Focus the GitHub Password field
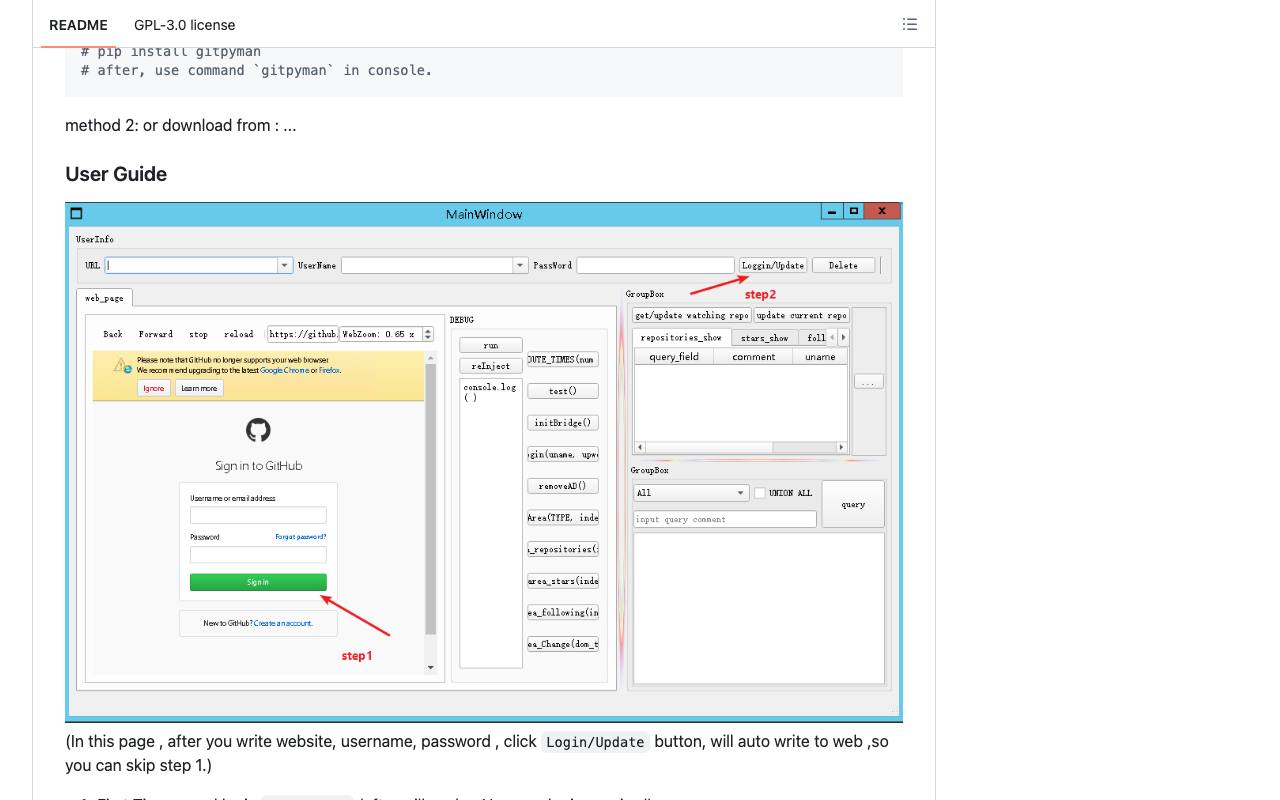This screenshot has width=1280, height=800. [x=258, y=555]
